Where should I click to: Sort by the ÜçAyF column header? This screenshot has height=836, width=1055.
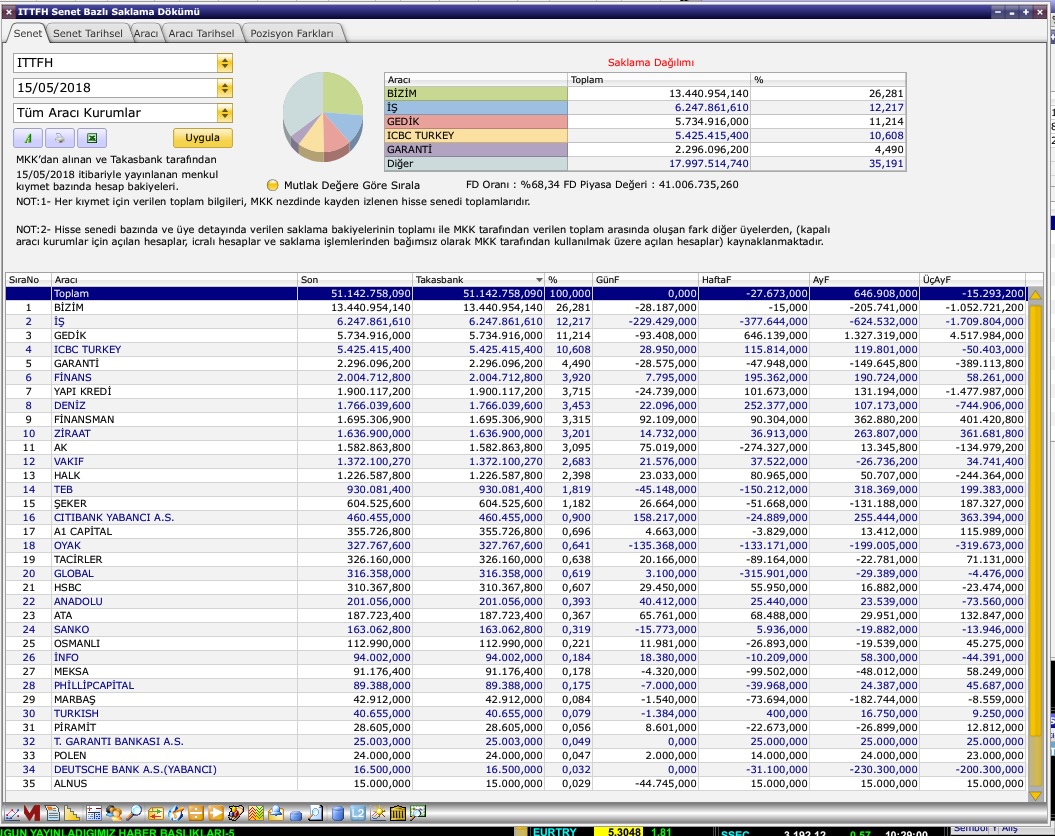click(973, 280)
